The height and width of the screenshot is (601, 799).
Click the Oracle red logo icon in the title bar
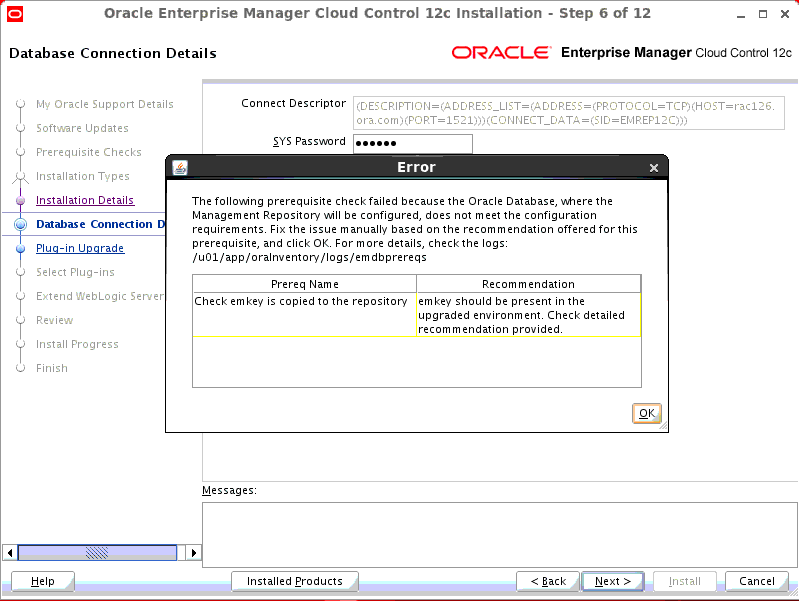pos(15,14)
